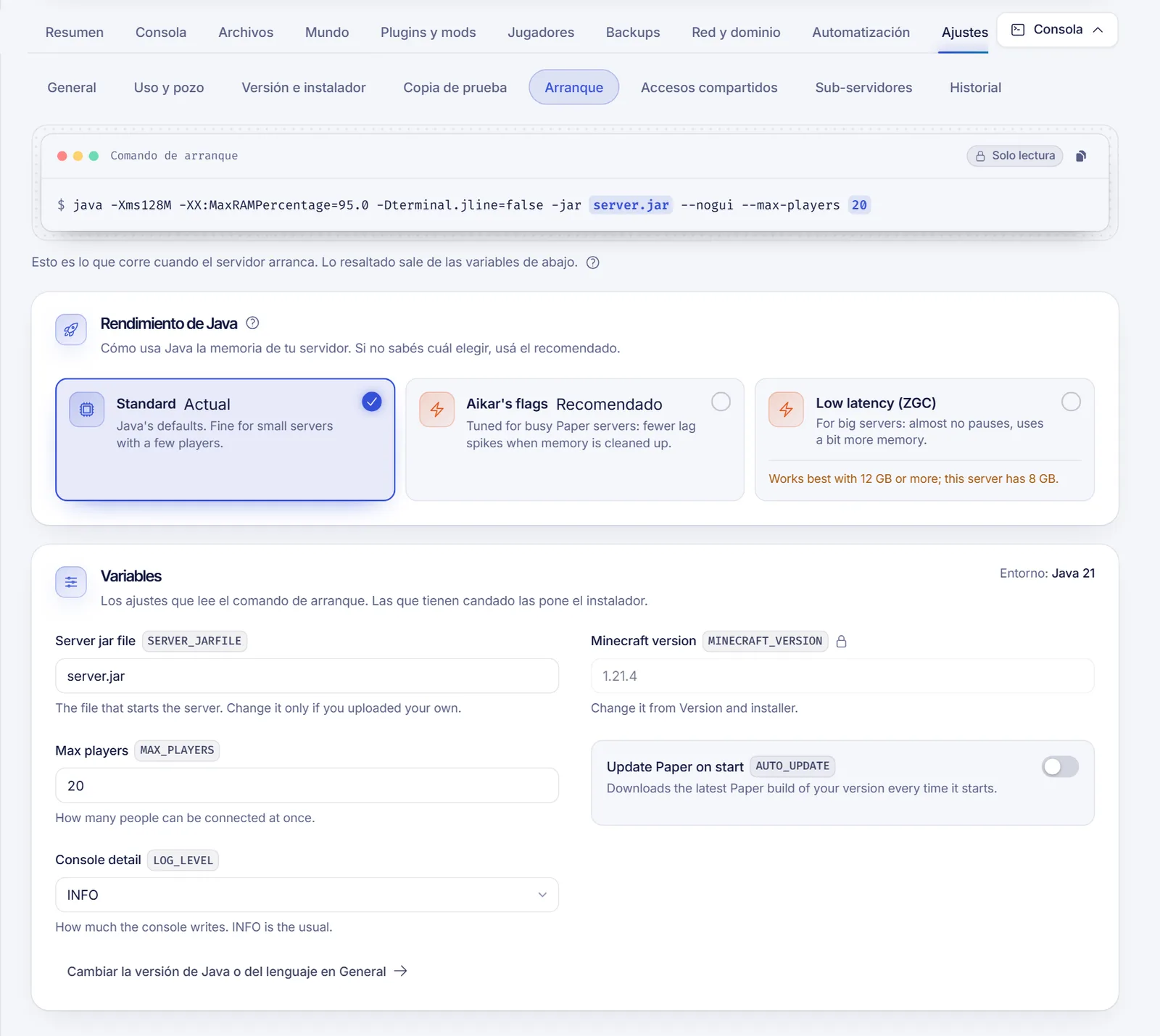Go to the Automatización tab
Screen dimensions: 1160x1036
pyautogui.click(x=861, y=33)
